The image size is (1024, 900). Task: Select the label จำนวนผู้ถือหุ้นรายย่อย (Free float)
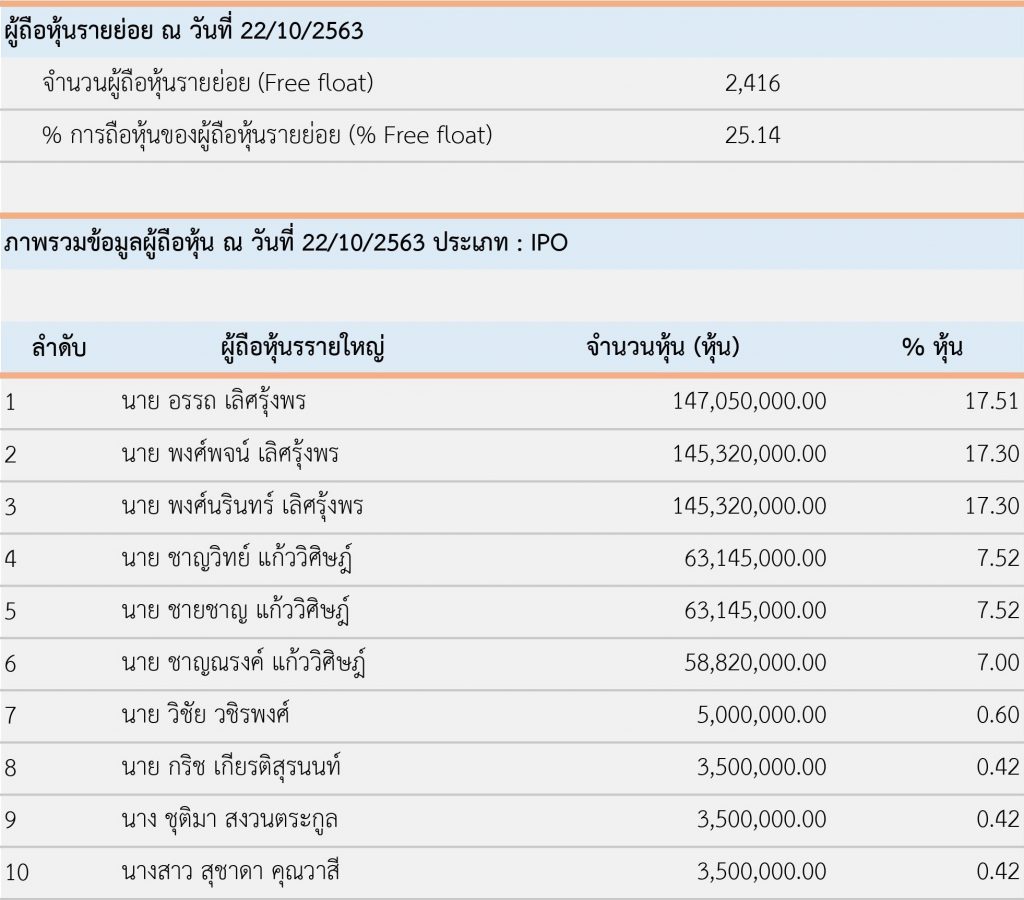click(208, 84)
